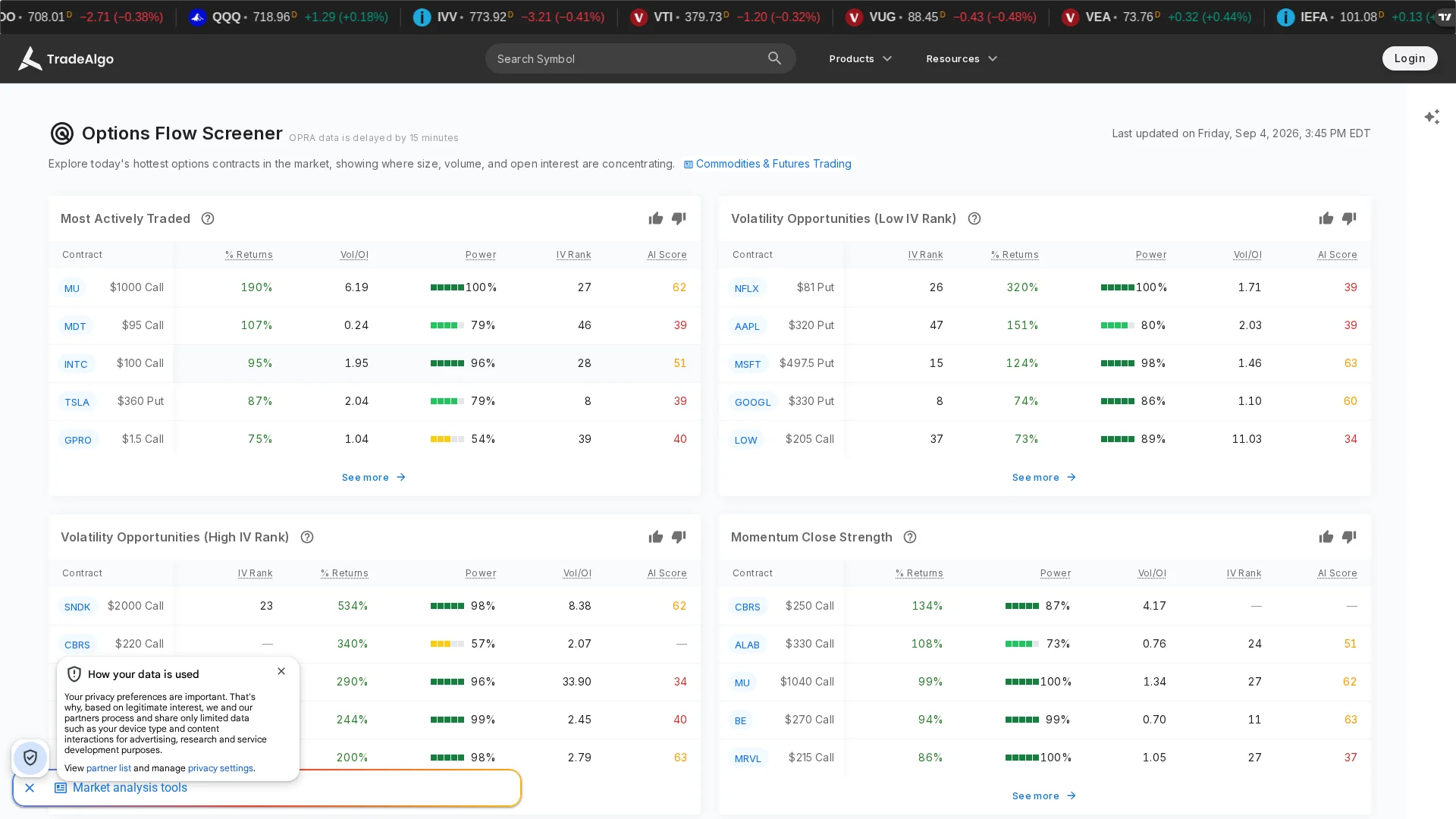Open help icon for Volatility Opportunities High IV Rank
1456x819 pixels.
307,537
